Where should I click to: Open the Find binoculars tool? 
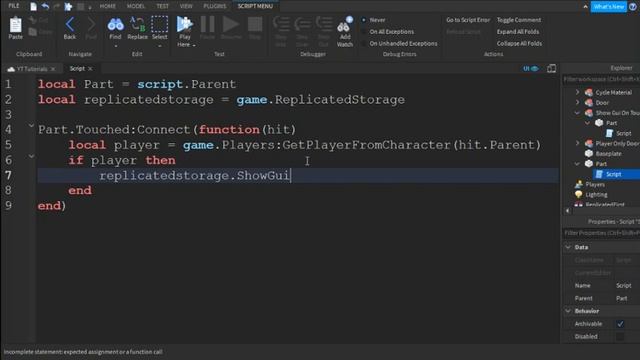116,24
